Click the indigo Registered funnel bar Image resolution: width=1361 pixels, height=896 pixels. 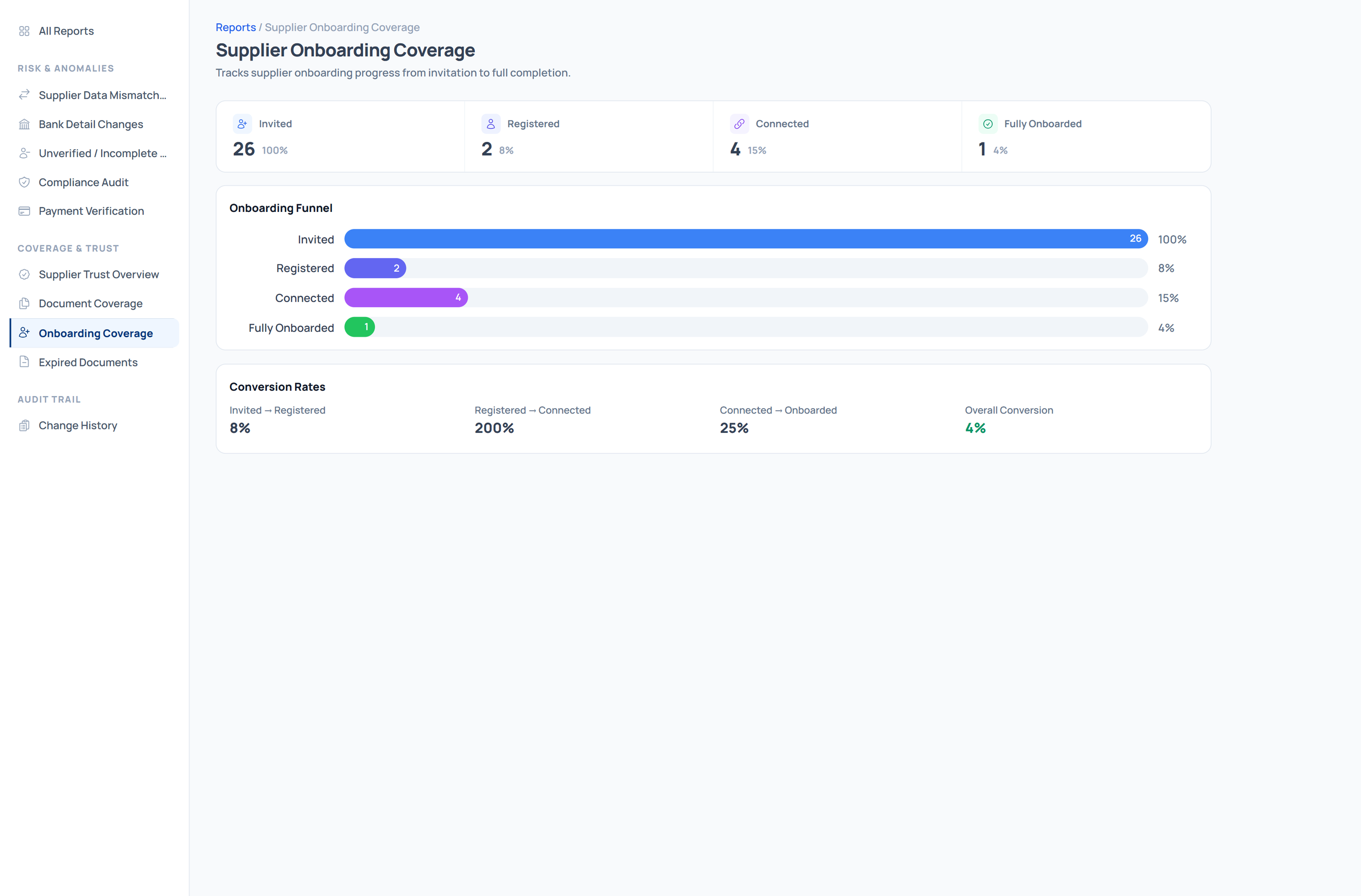375,268
